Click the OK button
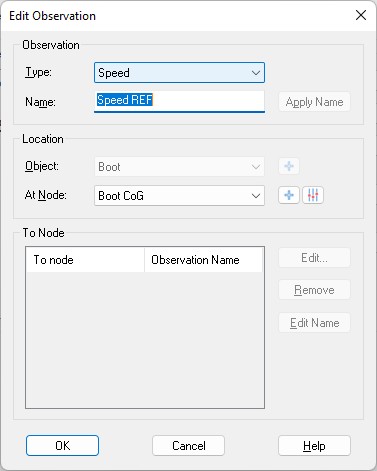Image resolution: width=377 pixels, height=471 pixels. coord(62,445)
